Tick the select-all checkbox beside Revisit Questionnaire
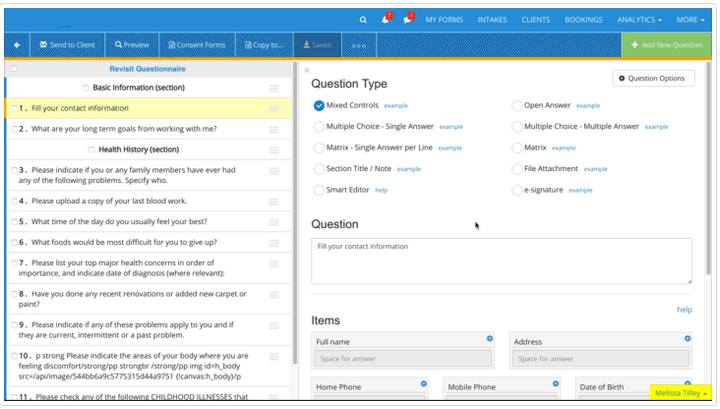 (x=14, y=69)
